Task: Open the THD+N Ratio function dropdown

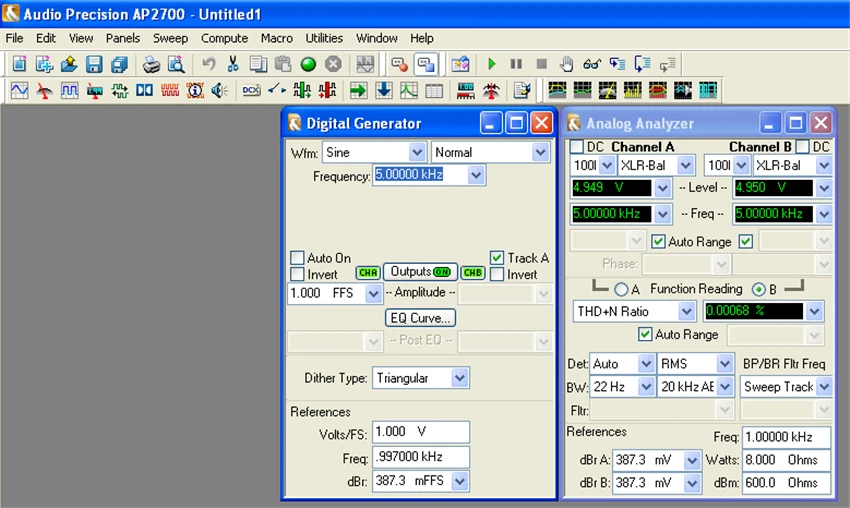Action: (686, 312)
